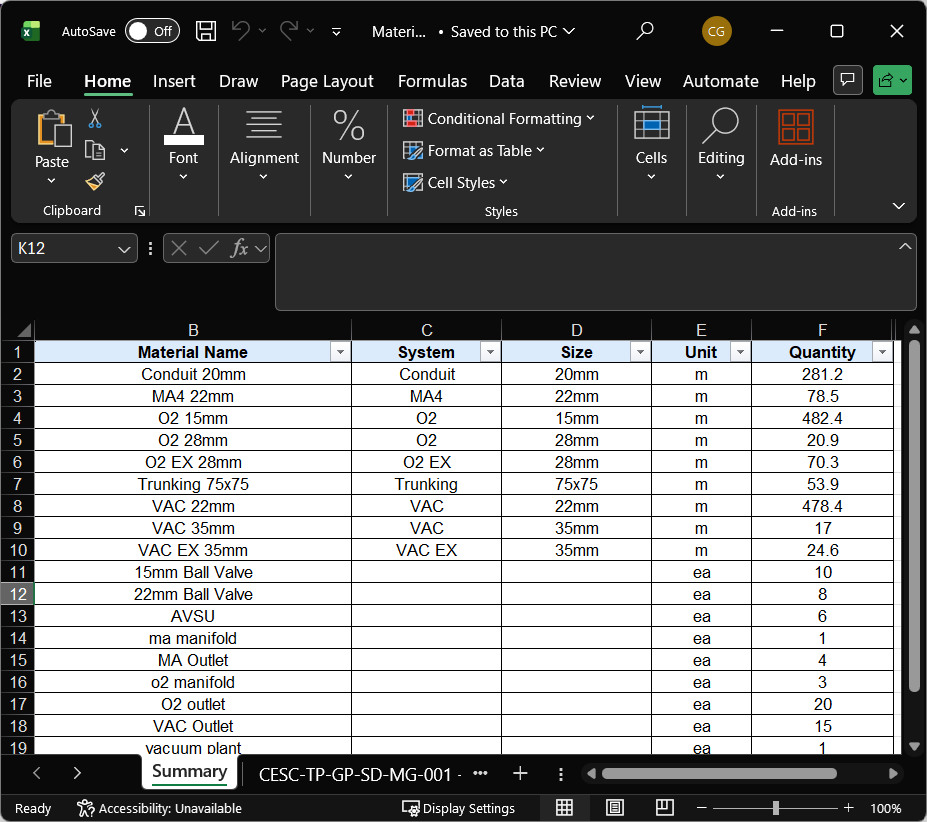Open the Help tab
The image size is (927, 822).
coord(798,81)
